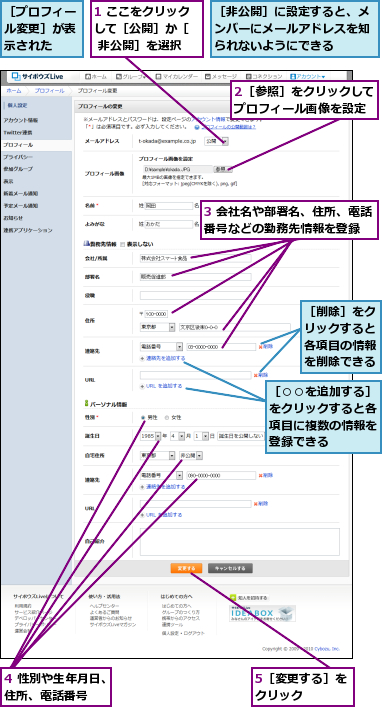Open the personal 連絡先 type dropdown
Image resolution: width=382 pixels, height=707 pixels.
point(161,475)
